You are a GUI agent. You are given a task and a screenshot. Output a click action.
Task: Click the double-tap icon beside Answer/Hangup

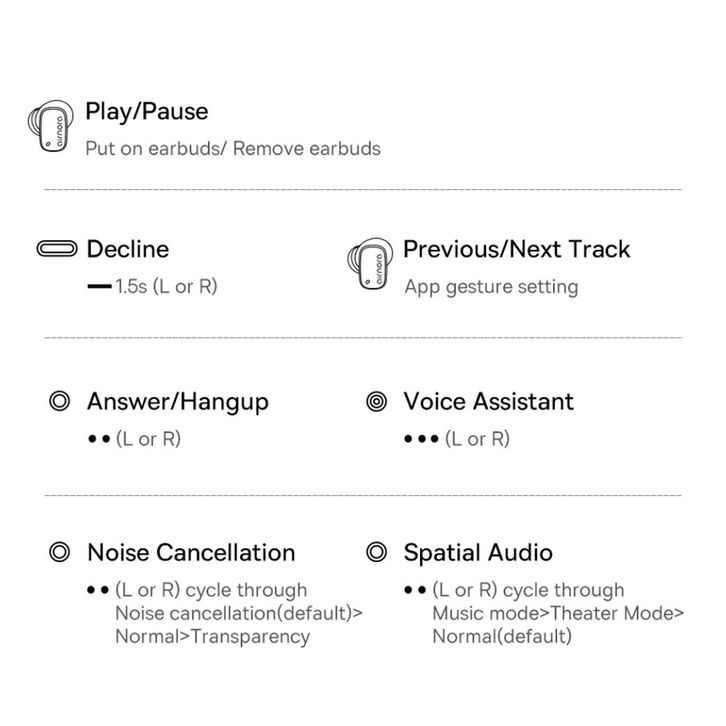59,401
